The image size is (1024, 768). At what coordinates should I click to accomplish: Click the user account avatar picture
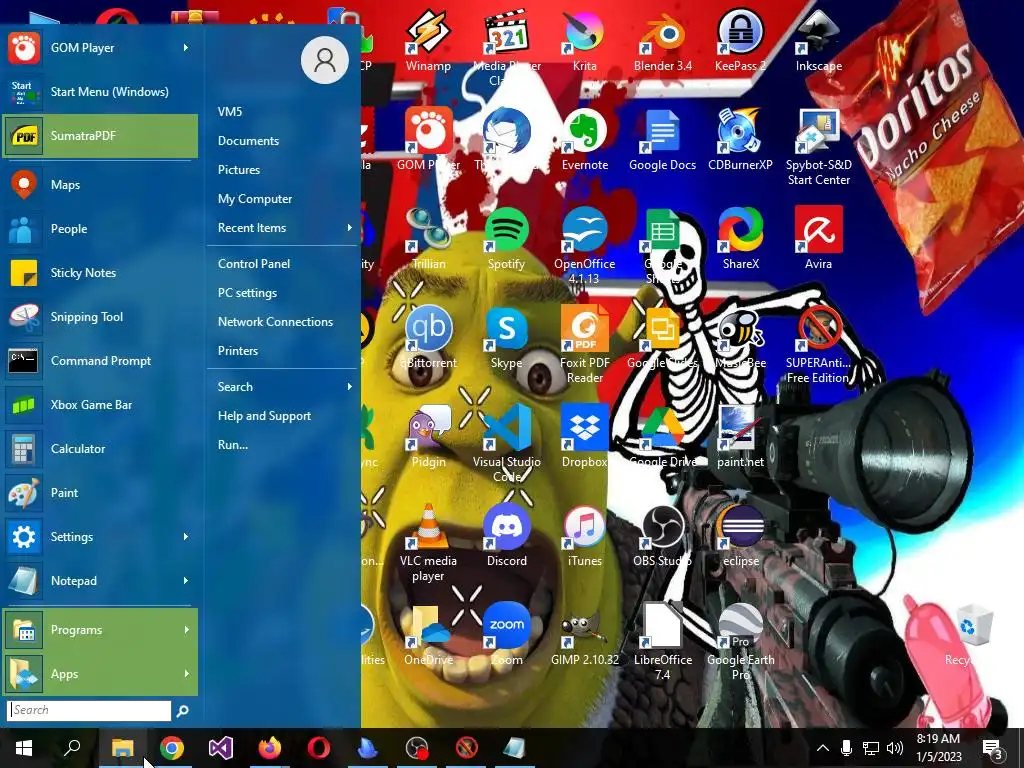[x=325, y=60]
